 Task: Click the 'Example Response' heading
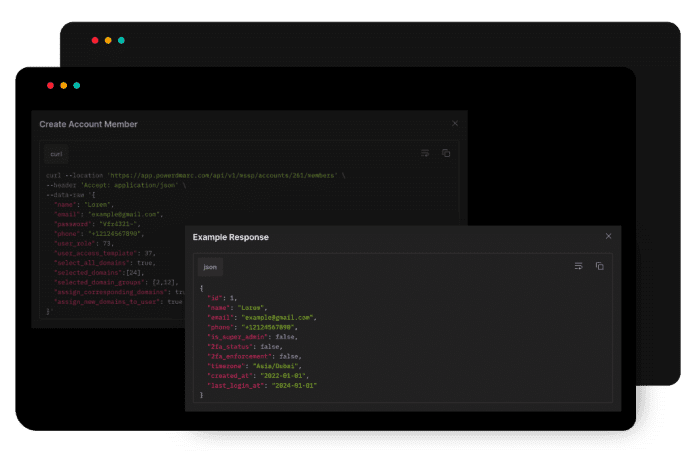230,237
